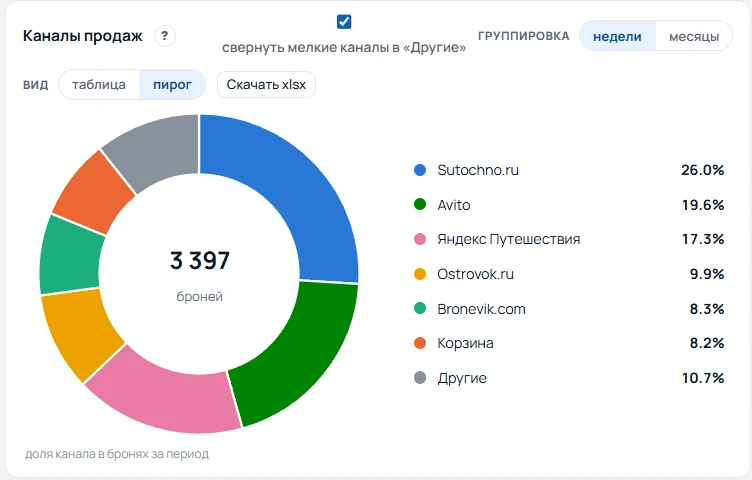This screenshot has width=752, height=480.
Task: Click the gray Другие legend dot
Action: tap(420, 378)
